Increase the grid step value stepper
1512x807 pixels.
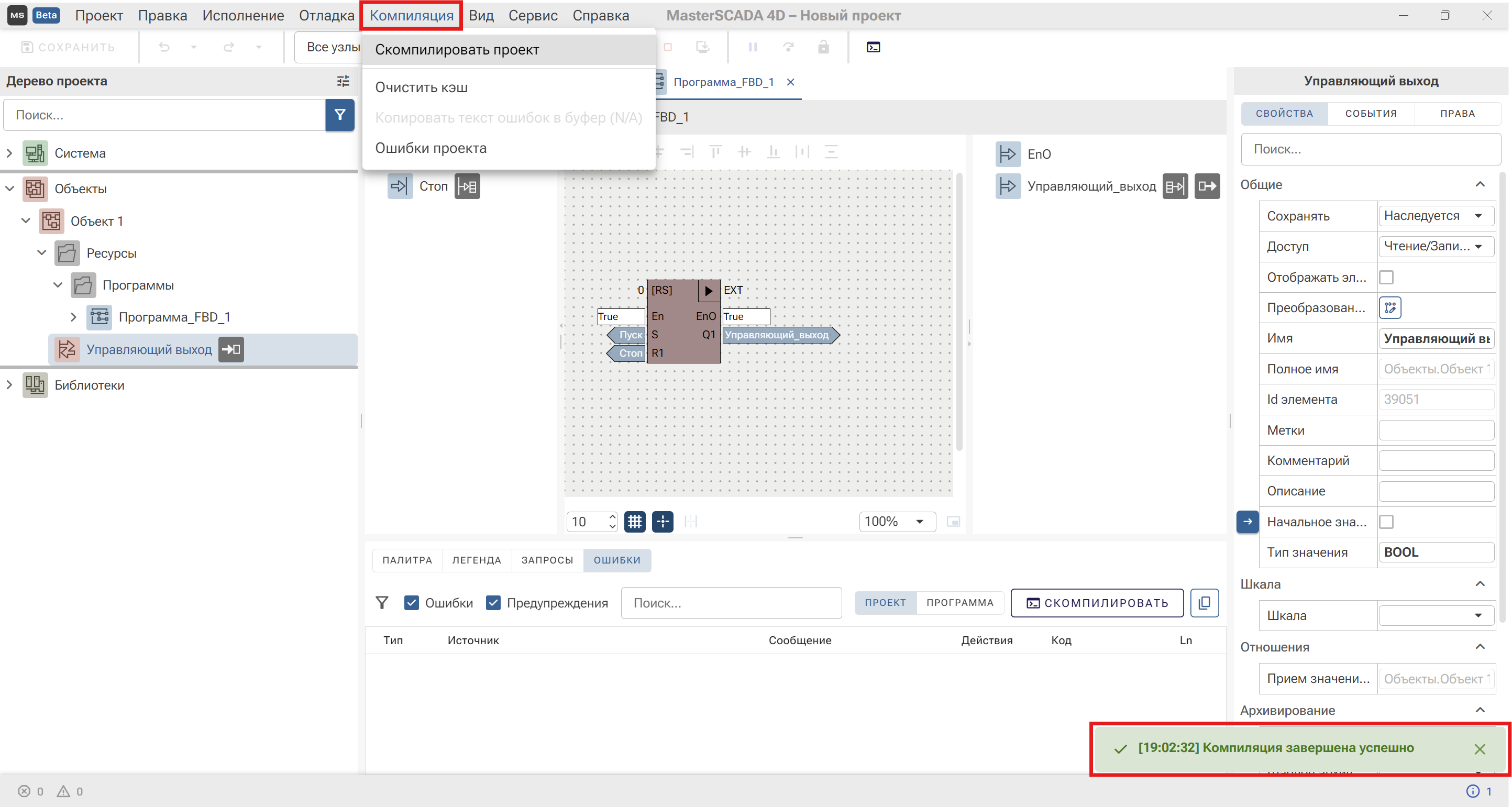(612, 516)
